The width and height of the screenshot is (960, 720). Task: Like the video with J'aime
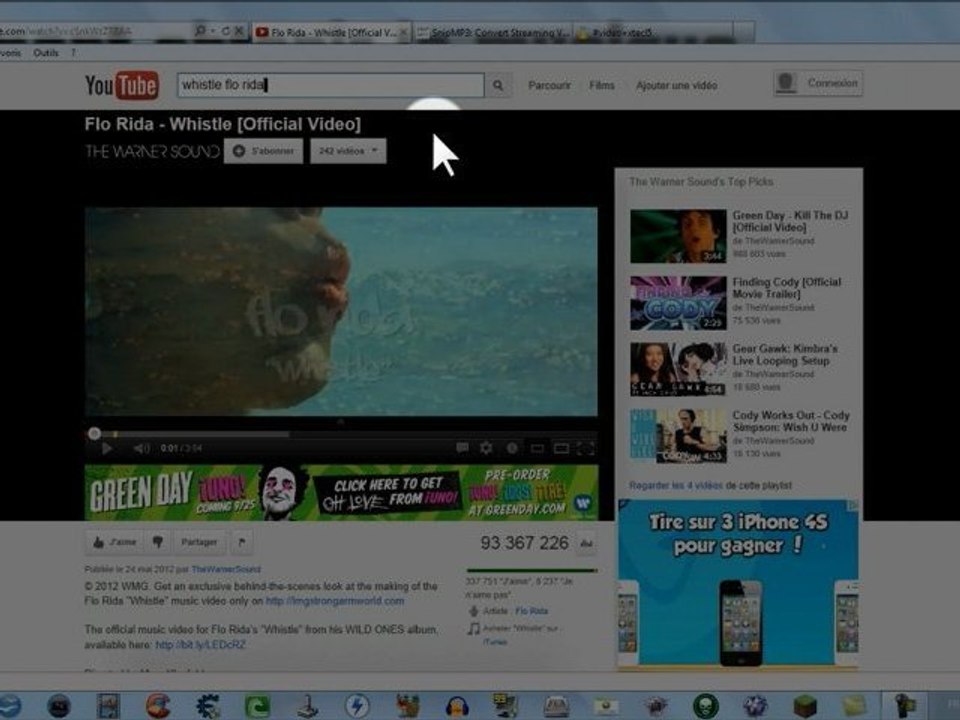pyautogui.click(x=114, y=542)
